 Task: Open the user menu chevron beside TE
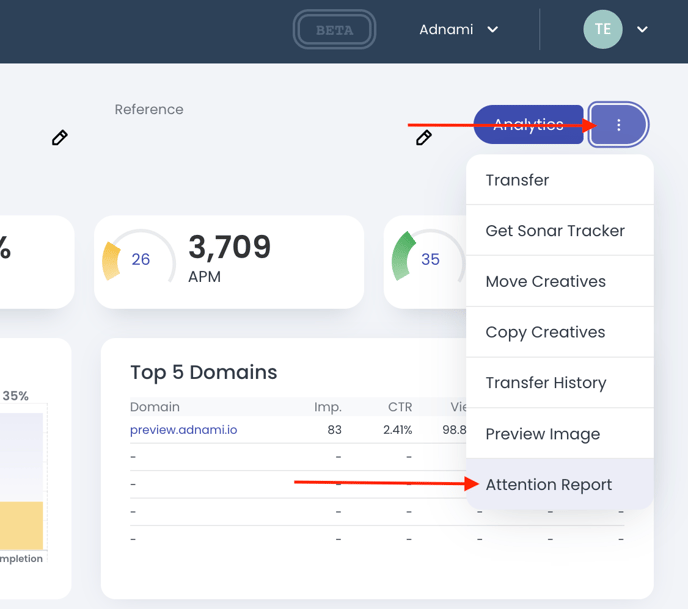pyautogui.click(x=642, y=29)
